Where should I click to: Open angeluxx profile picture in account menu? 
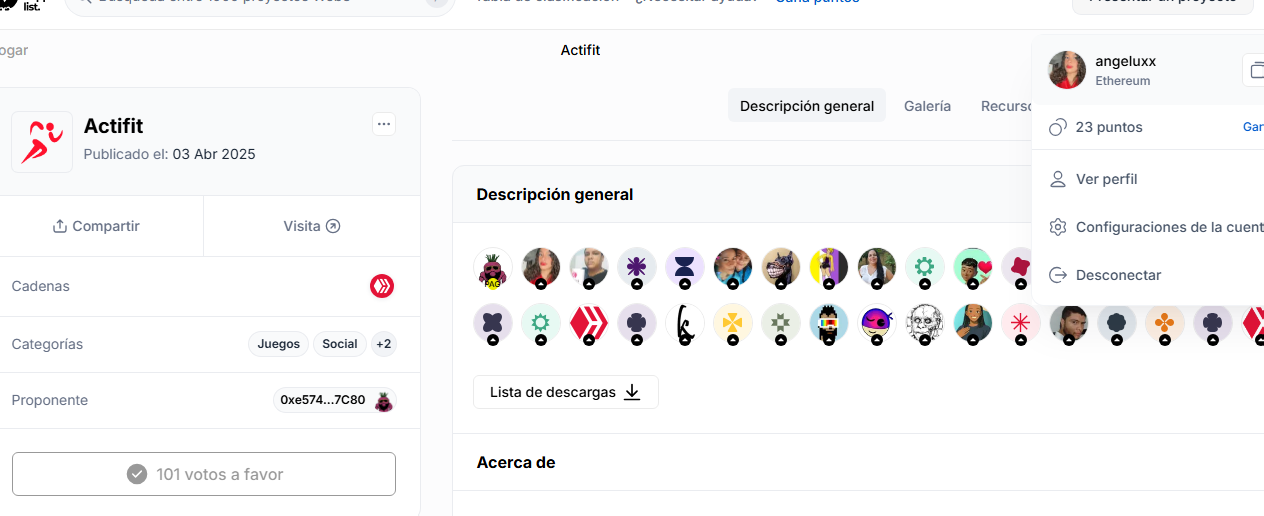pyautogui.click(x=1067, y=70)
